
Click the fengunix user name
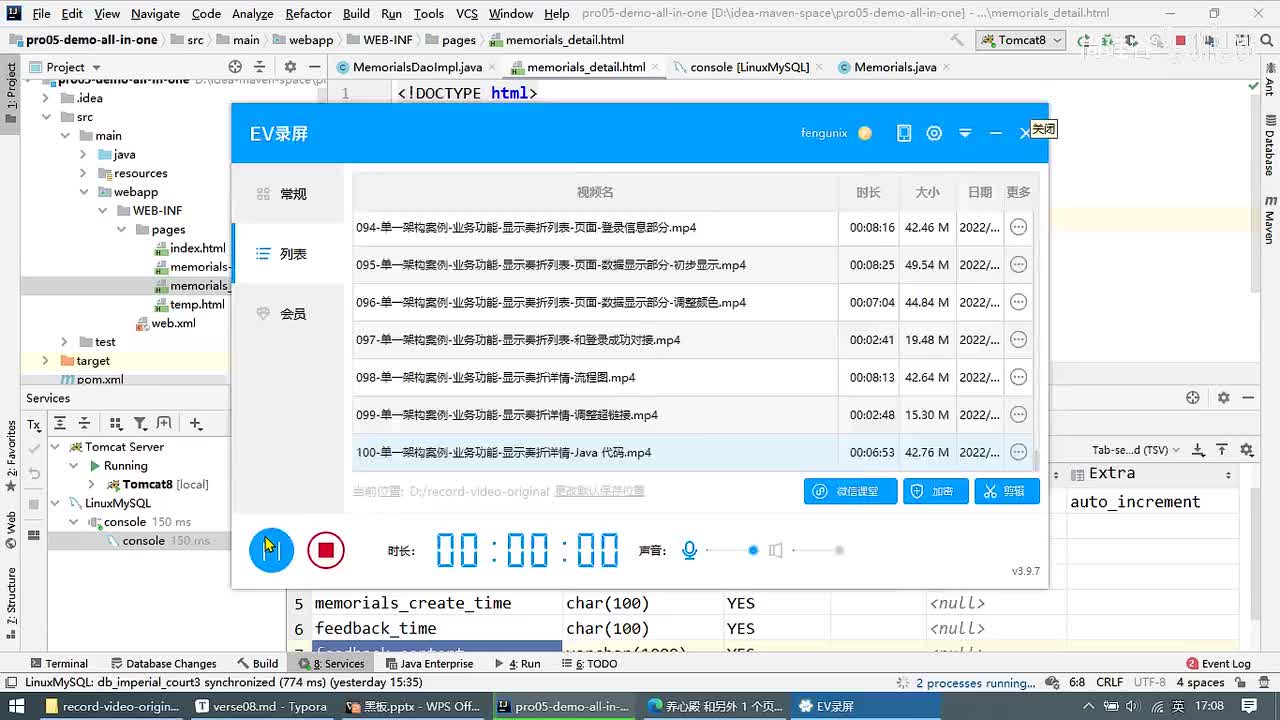pos(824,133)
